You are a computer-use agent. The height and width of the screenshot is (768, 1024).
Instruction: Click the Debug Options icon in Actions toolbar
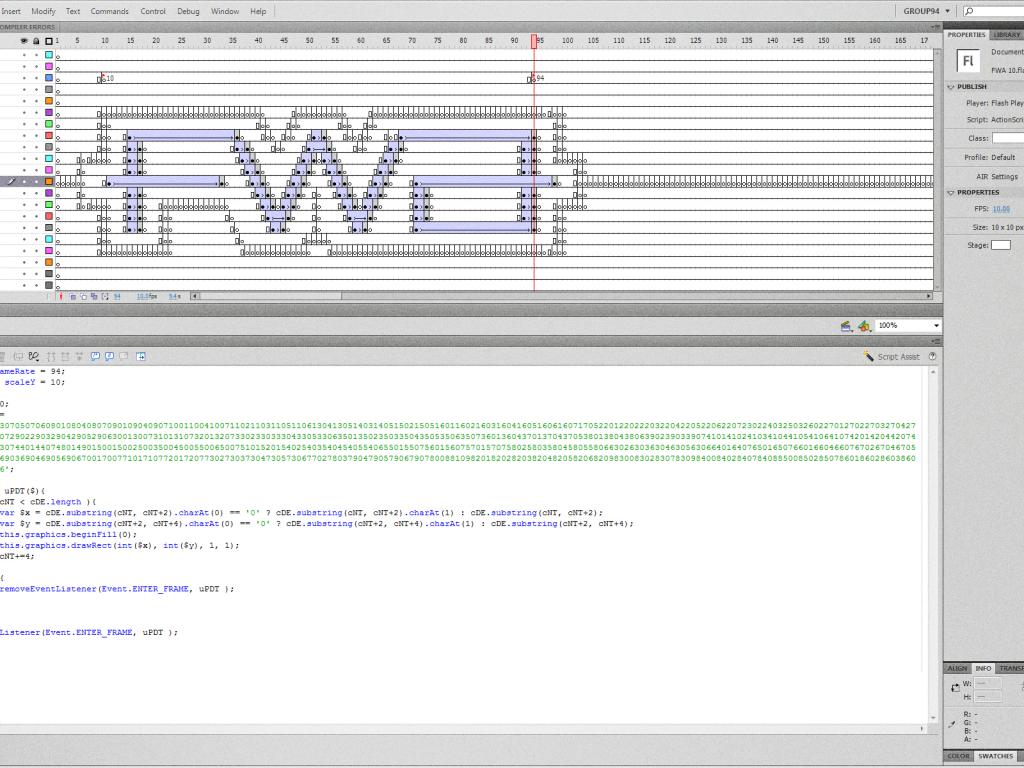(x=34, y=356)
